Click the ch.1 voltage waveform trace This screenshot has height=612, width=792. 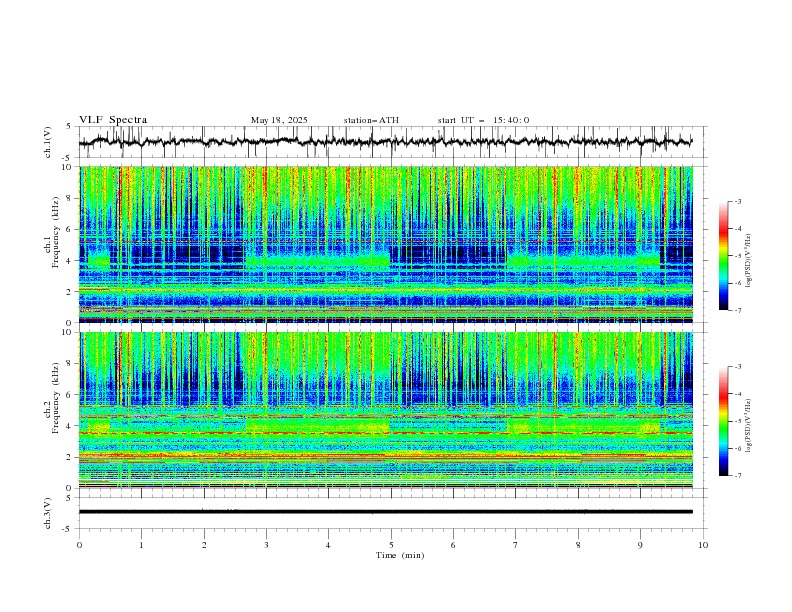coord(385,142)
